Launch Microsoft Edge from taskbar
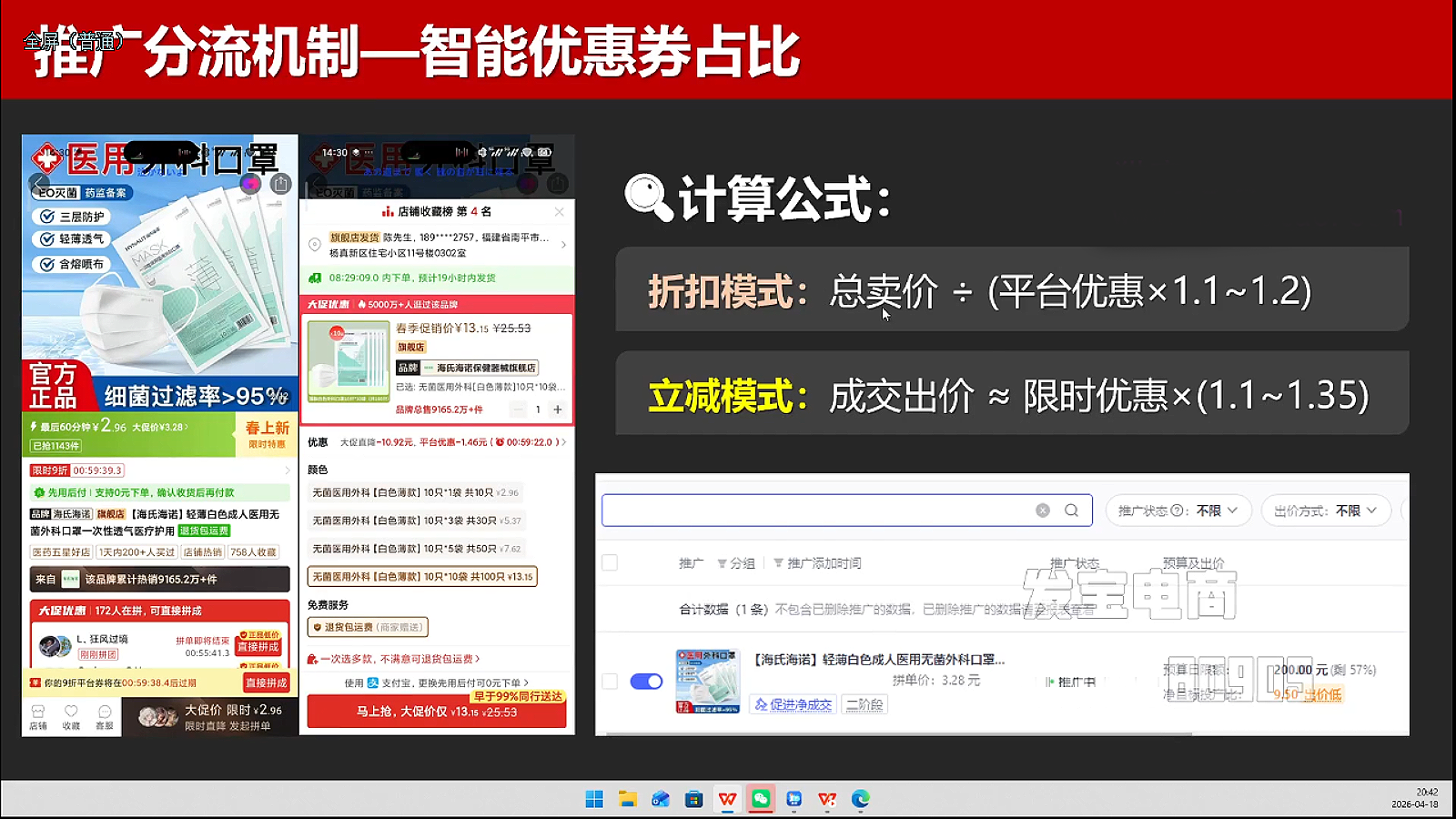 (861, 799)
